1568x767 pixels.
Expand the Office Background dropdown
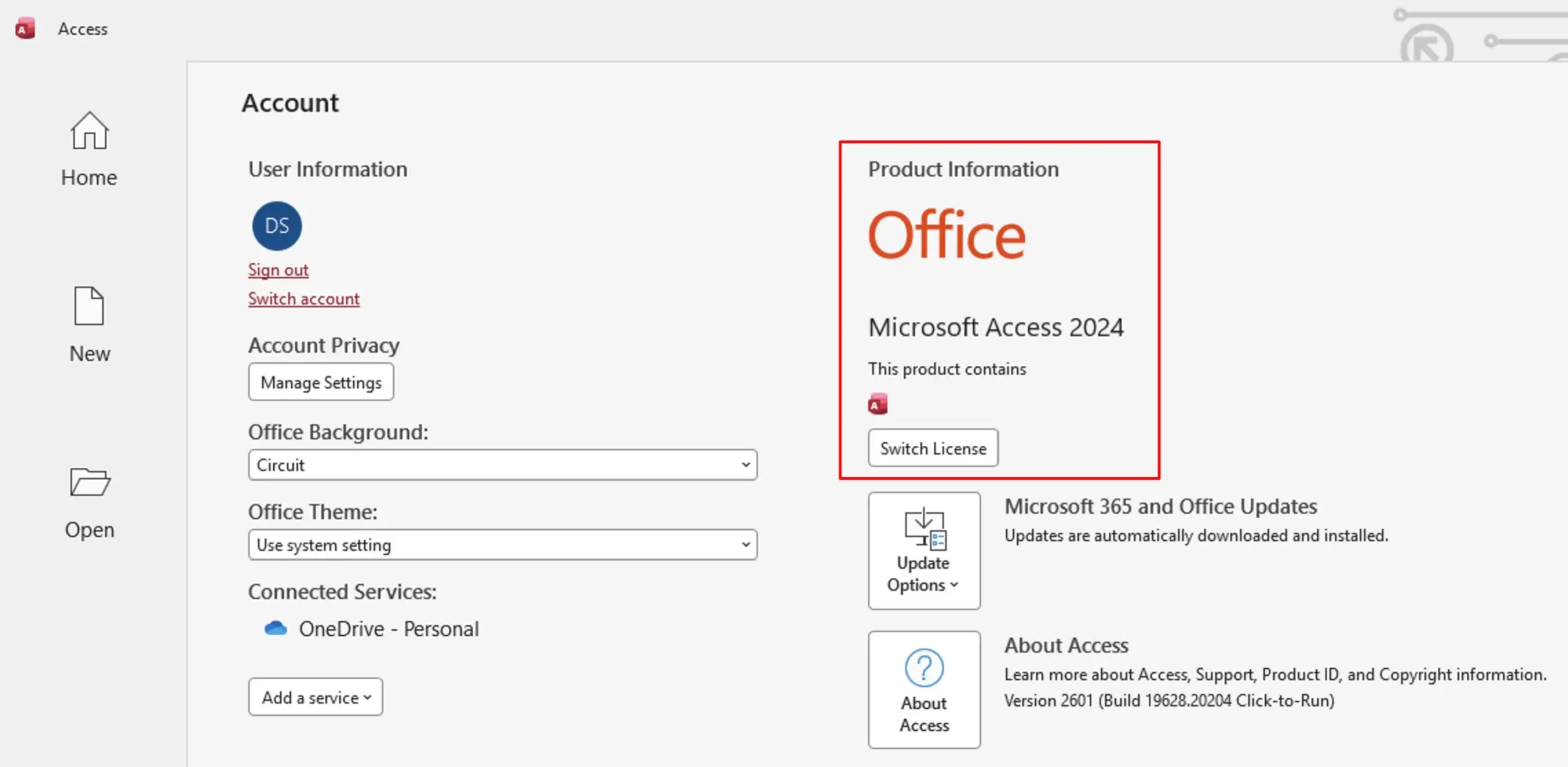point(502,465)
